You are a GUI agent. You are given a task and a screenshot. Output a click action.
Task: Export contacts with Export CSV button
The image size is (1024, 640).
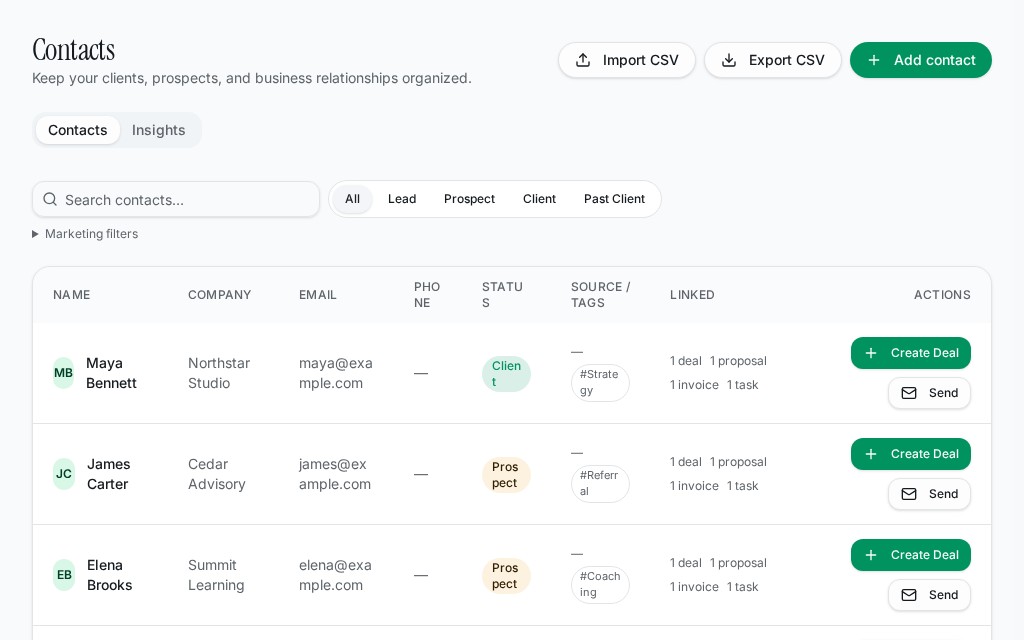tap(773, 60)
